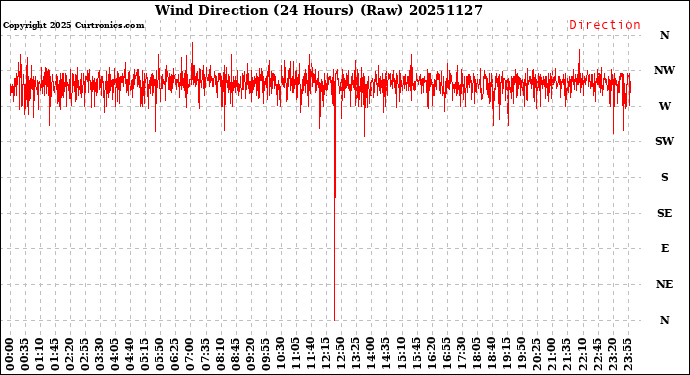Image resolution: width=690 pixels, height=375 pixels.
Task: Click the '11:05' time label
Action: pos(296,355)
